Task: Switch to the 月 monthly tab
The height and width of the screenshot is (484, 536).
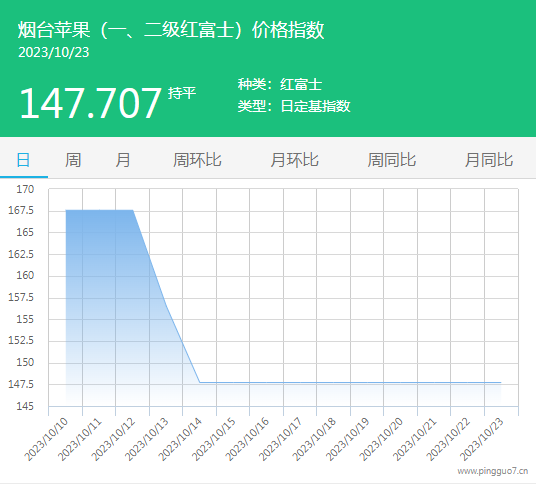Action: coord(123,160)
